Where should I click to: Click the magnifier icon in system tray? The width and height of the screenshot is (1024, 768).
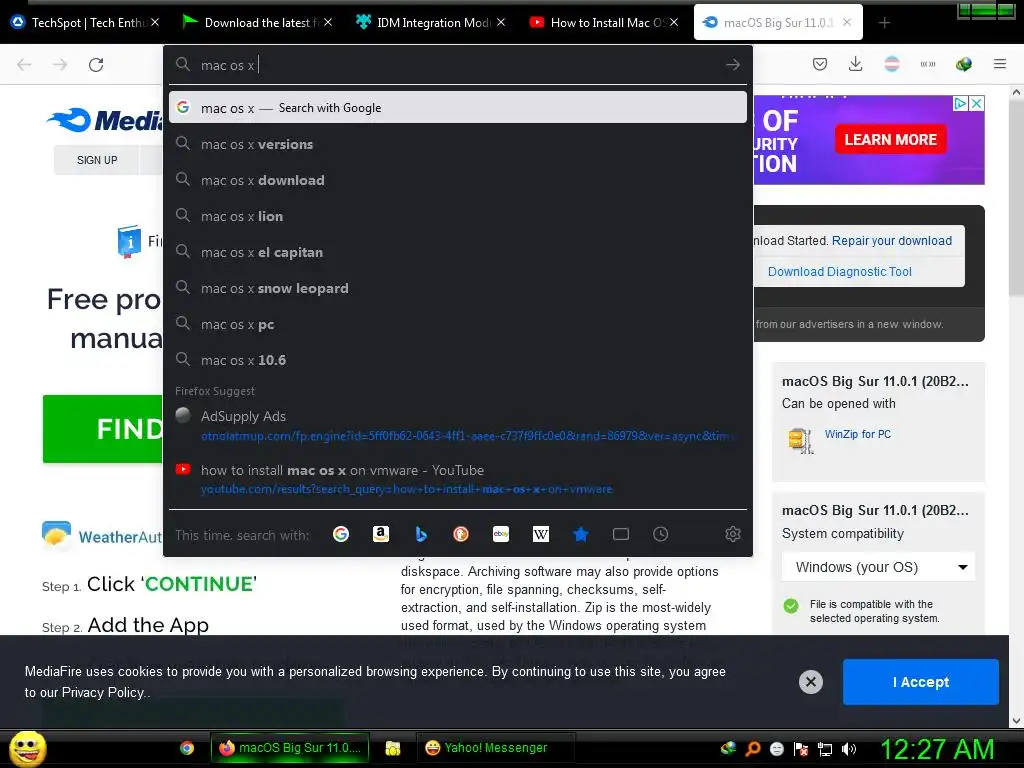click(x=753, y=749)
